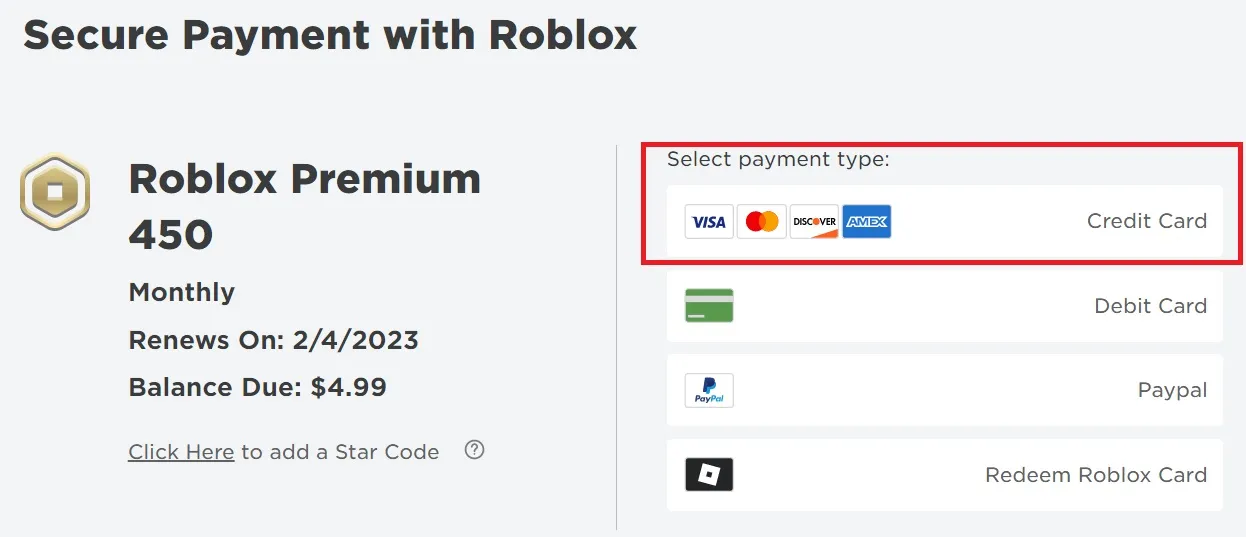This screenshot has height=537, width=1246.
Task: Click the gold Robux premium icon
Action: point(55,191)
